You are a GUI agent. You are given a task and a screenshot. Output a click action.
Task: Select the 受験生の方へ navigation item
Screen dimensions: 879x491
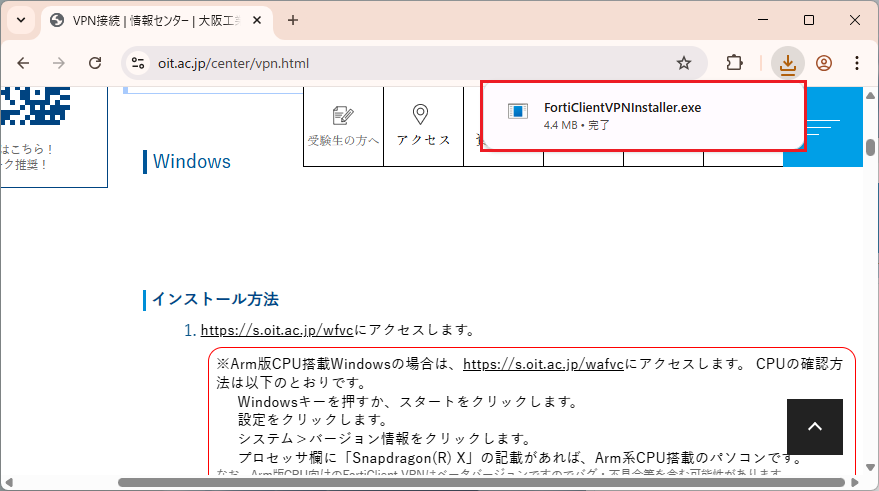343,125
